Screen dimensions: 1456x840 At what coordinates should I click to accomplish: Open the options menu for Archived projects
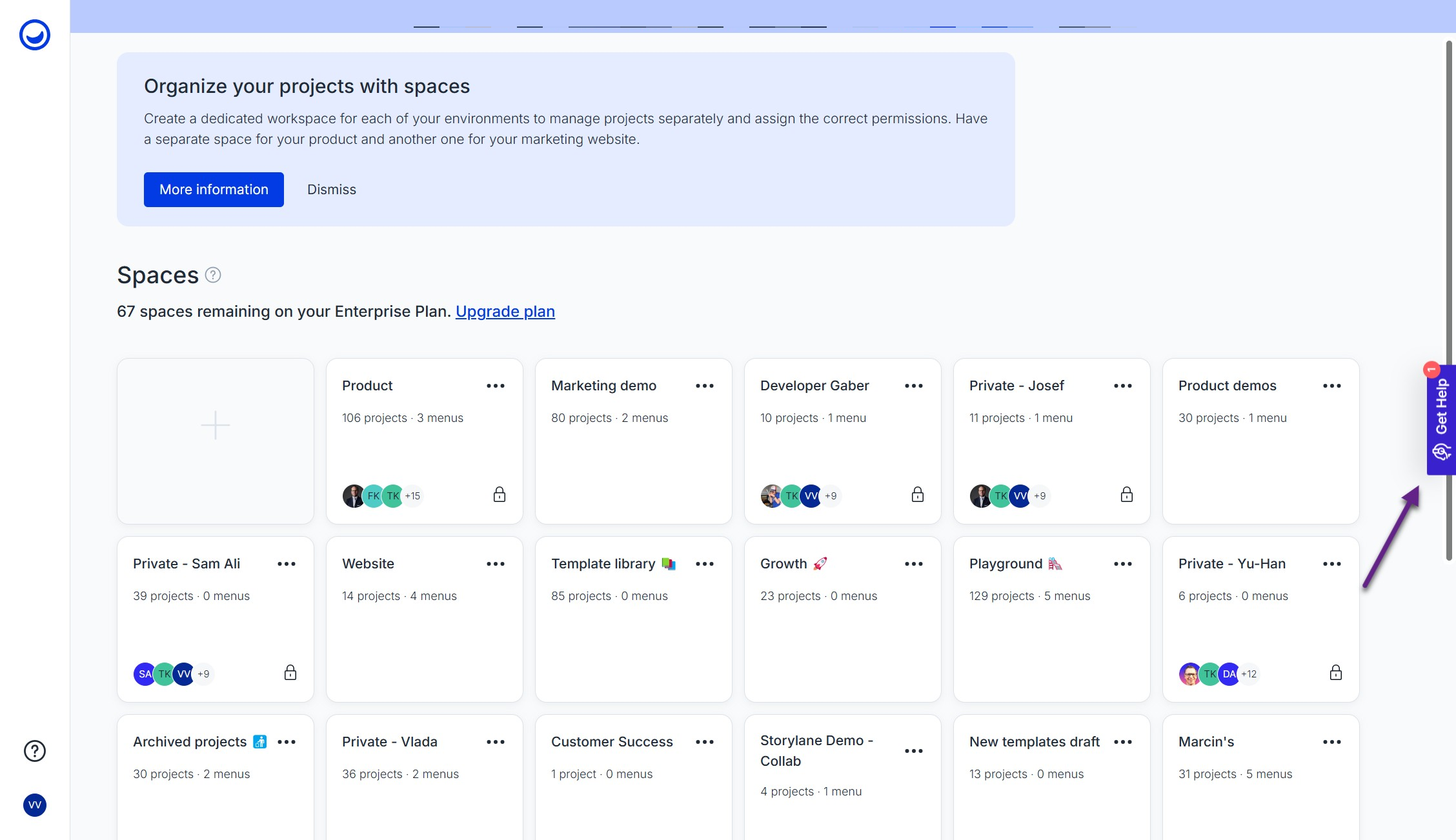click(x=287, y=742)
